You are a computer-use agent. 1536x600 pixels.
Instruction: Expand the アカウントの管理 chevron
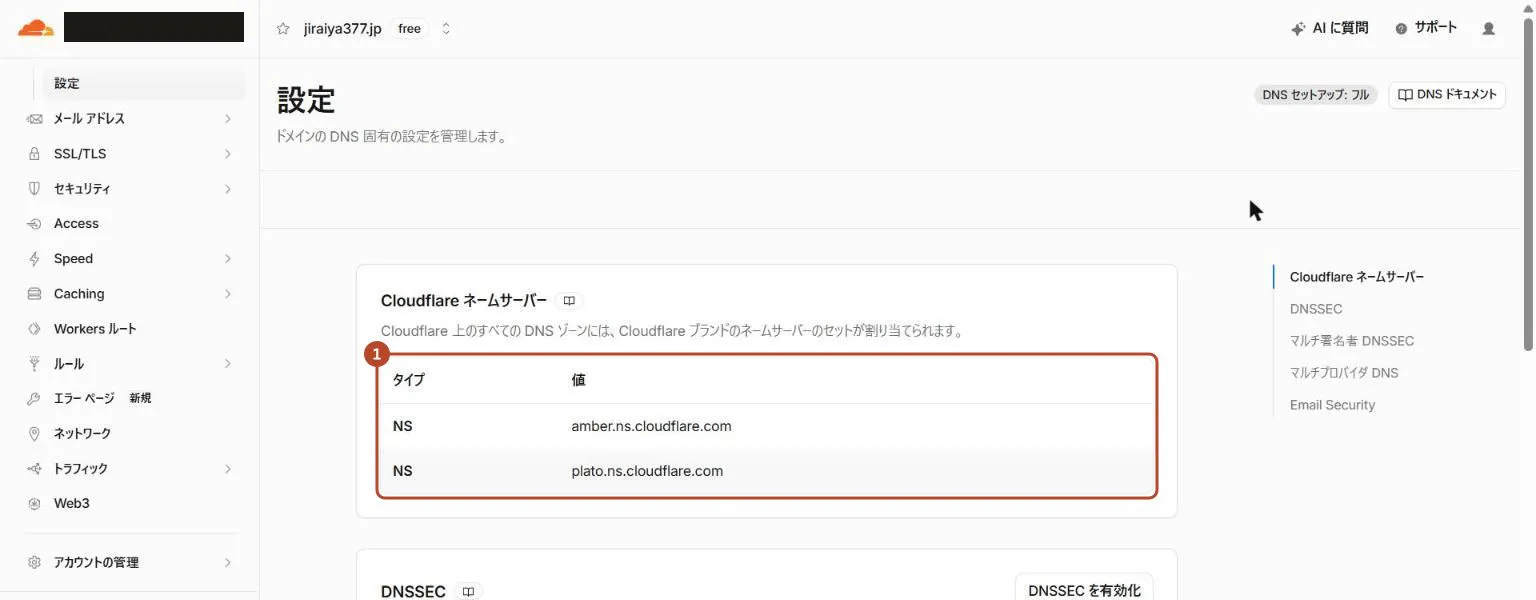[x=228, y=563]
